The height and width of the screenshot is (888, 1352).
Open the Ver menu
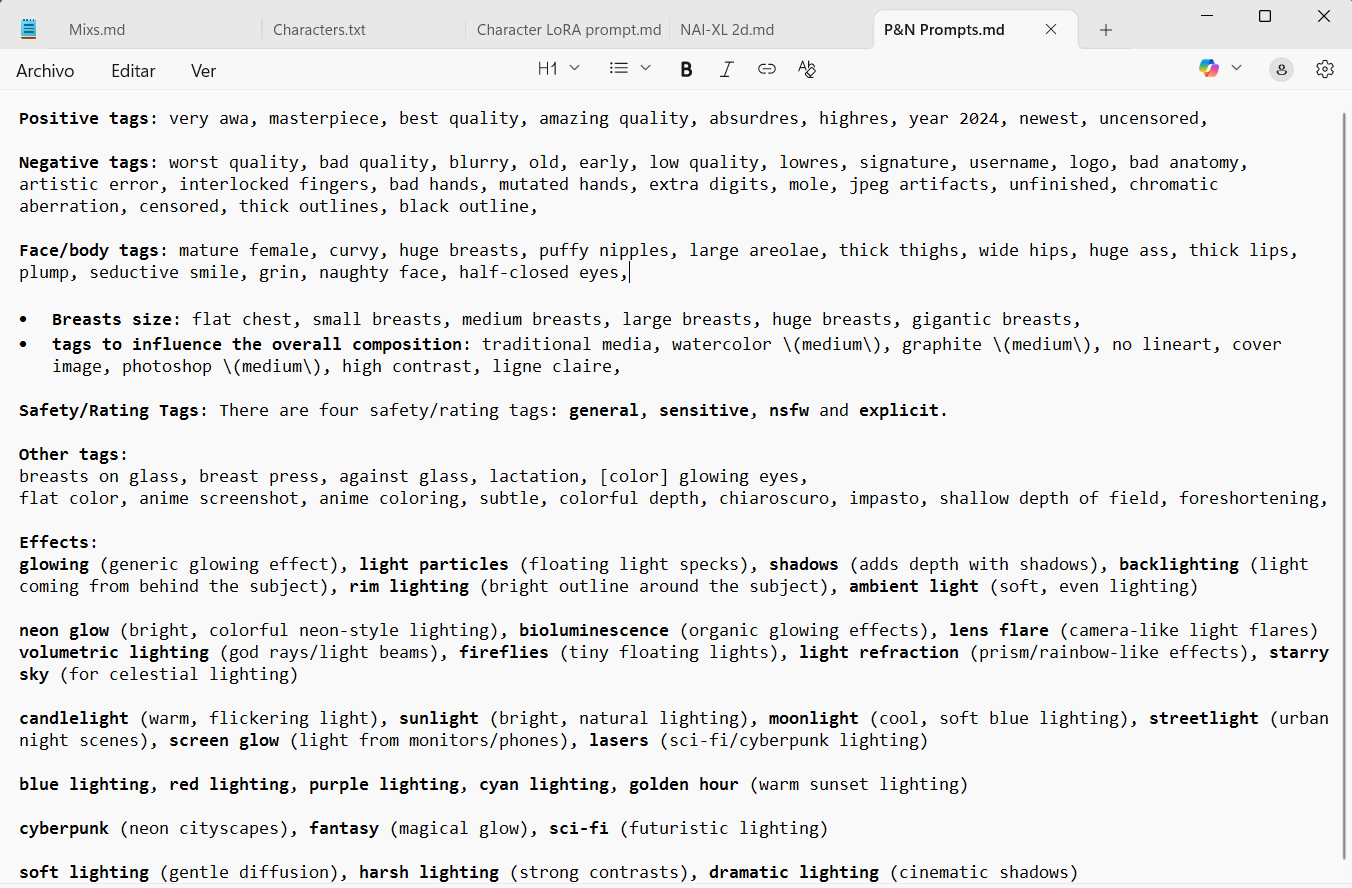203,70
